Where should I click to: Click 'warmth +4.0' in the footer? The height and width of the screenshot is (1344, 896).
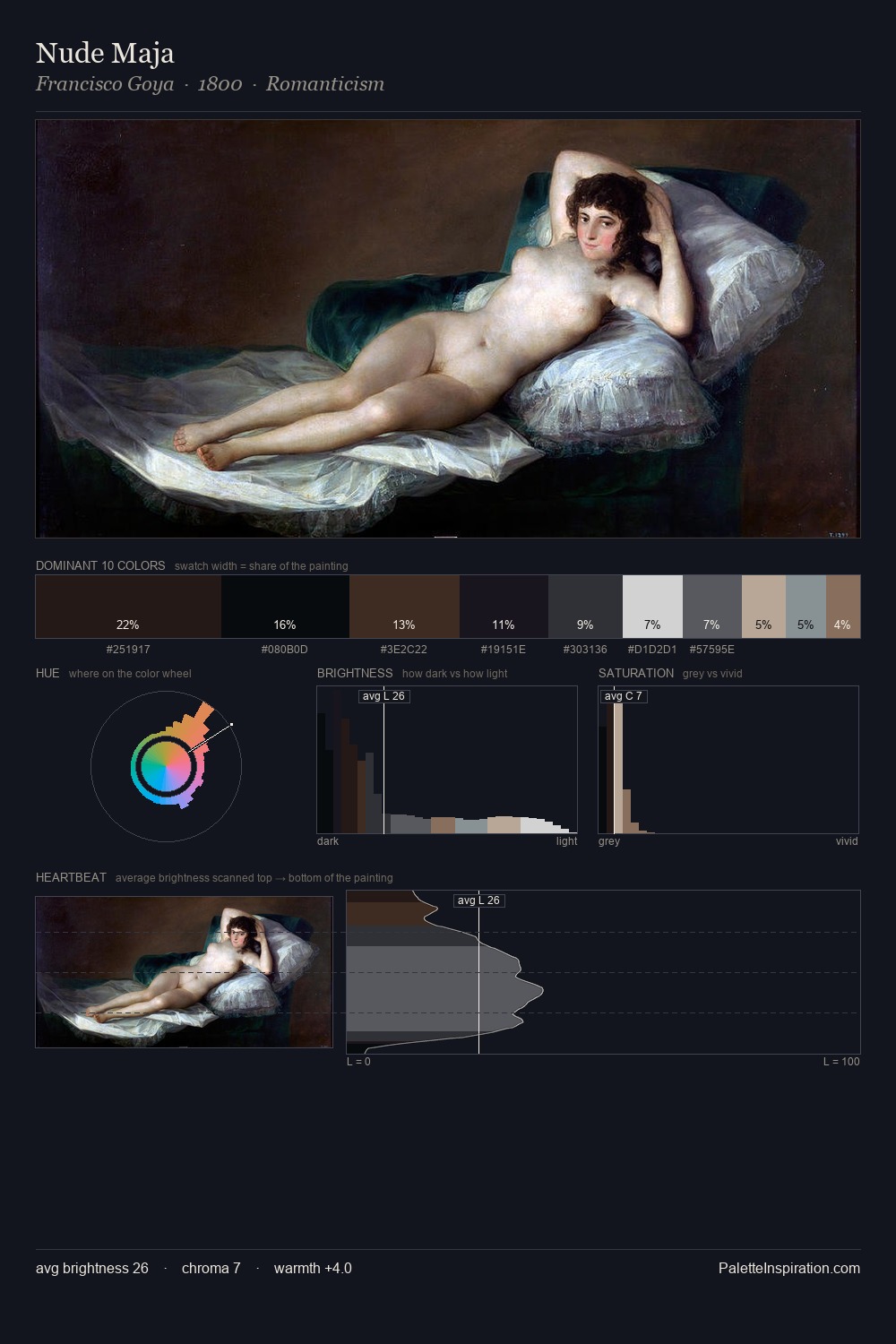(313, 1268)
